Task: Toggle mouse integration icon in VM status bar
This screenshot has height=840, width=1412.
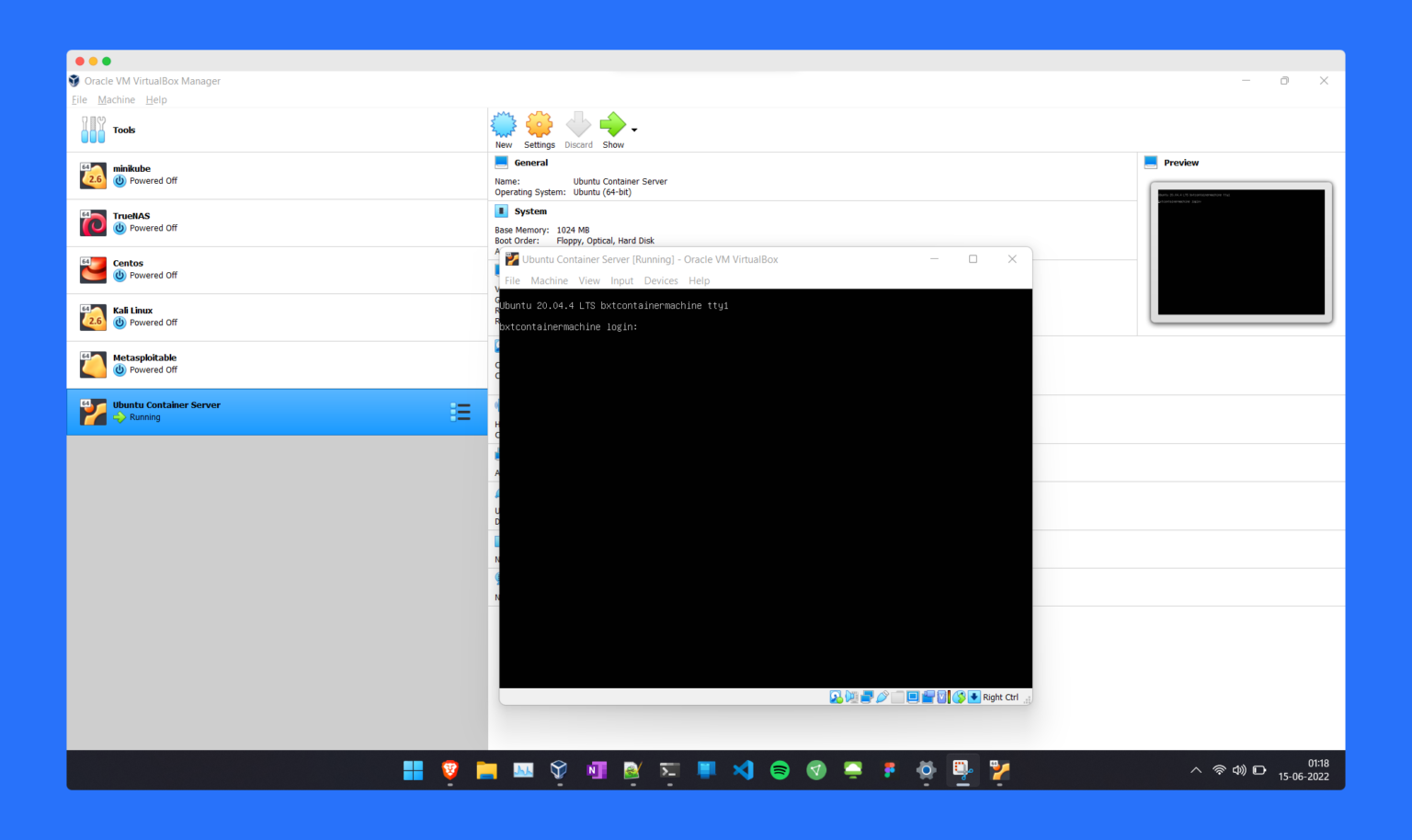Action: tap(959, 697)
